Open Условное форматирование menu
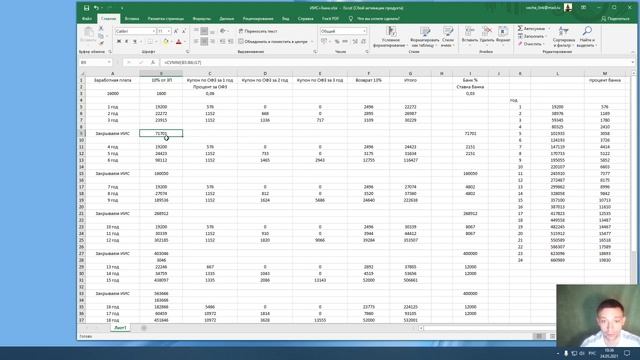 (391, 37)
